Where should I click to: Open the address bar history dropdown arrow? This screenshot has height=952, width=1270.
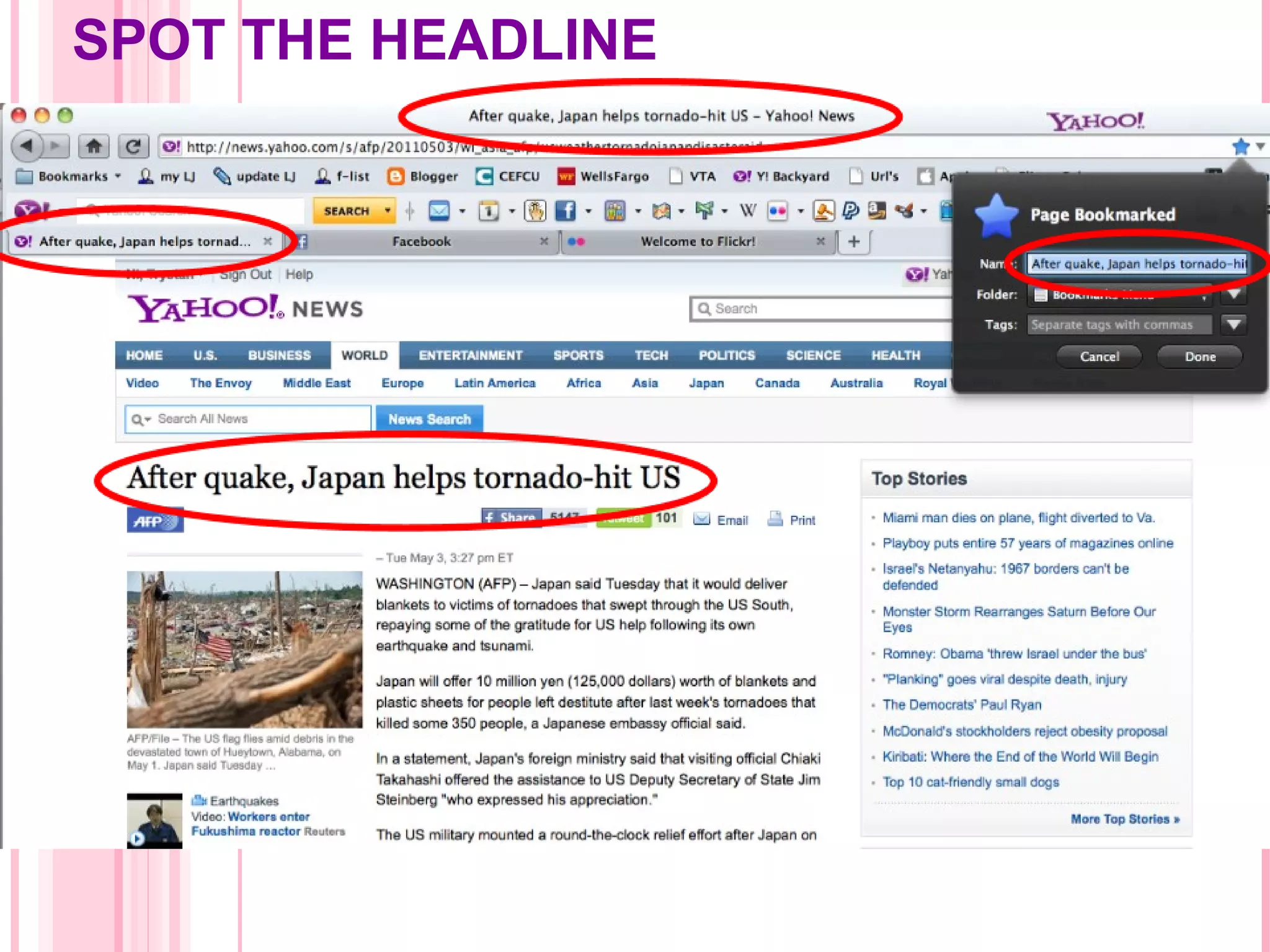tap(1260, 147)
